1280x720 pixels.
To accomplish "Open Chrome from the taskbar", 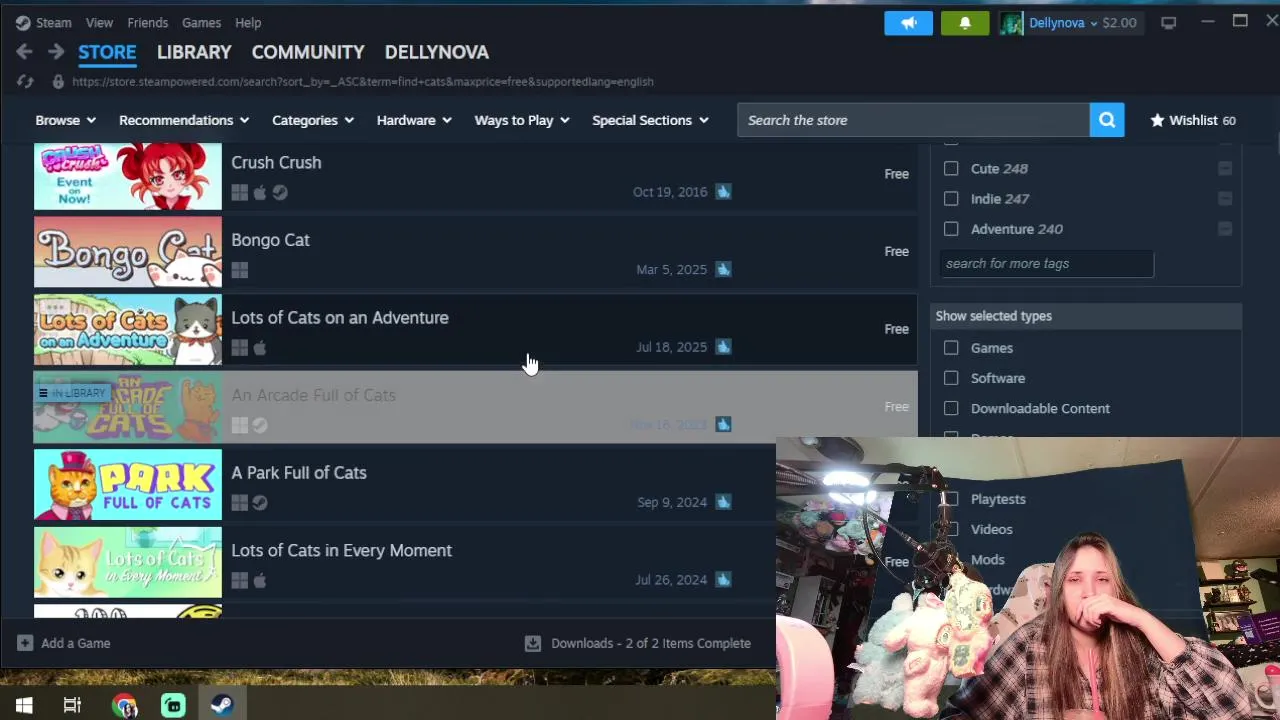I will click(x=124, y=706).
